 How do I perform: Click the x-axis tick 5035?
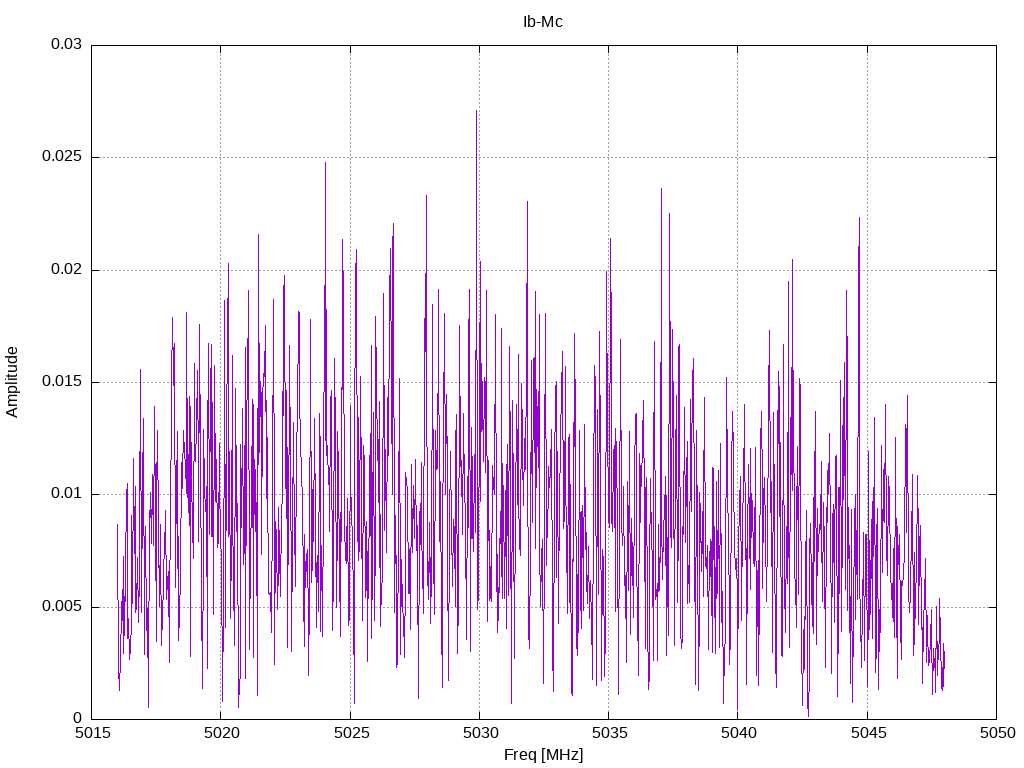click(x=610, y=733)
